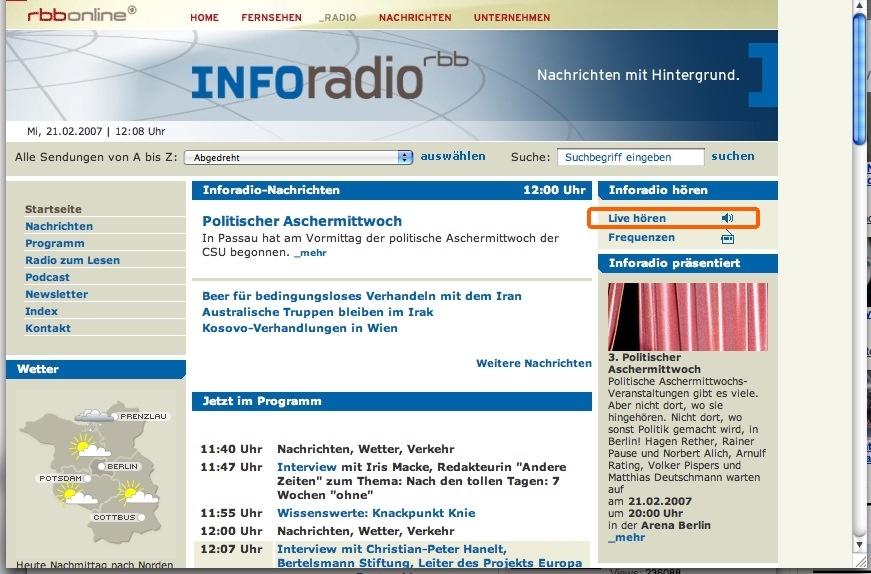Click the scrollbar down arrow
The width and height of the screenshot is (871, 574).
tap(859, 545)
